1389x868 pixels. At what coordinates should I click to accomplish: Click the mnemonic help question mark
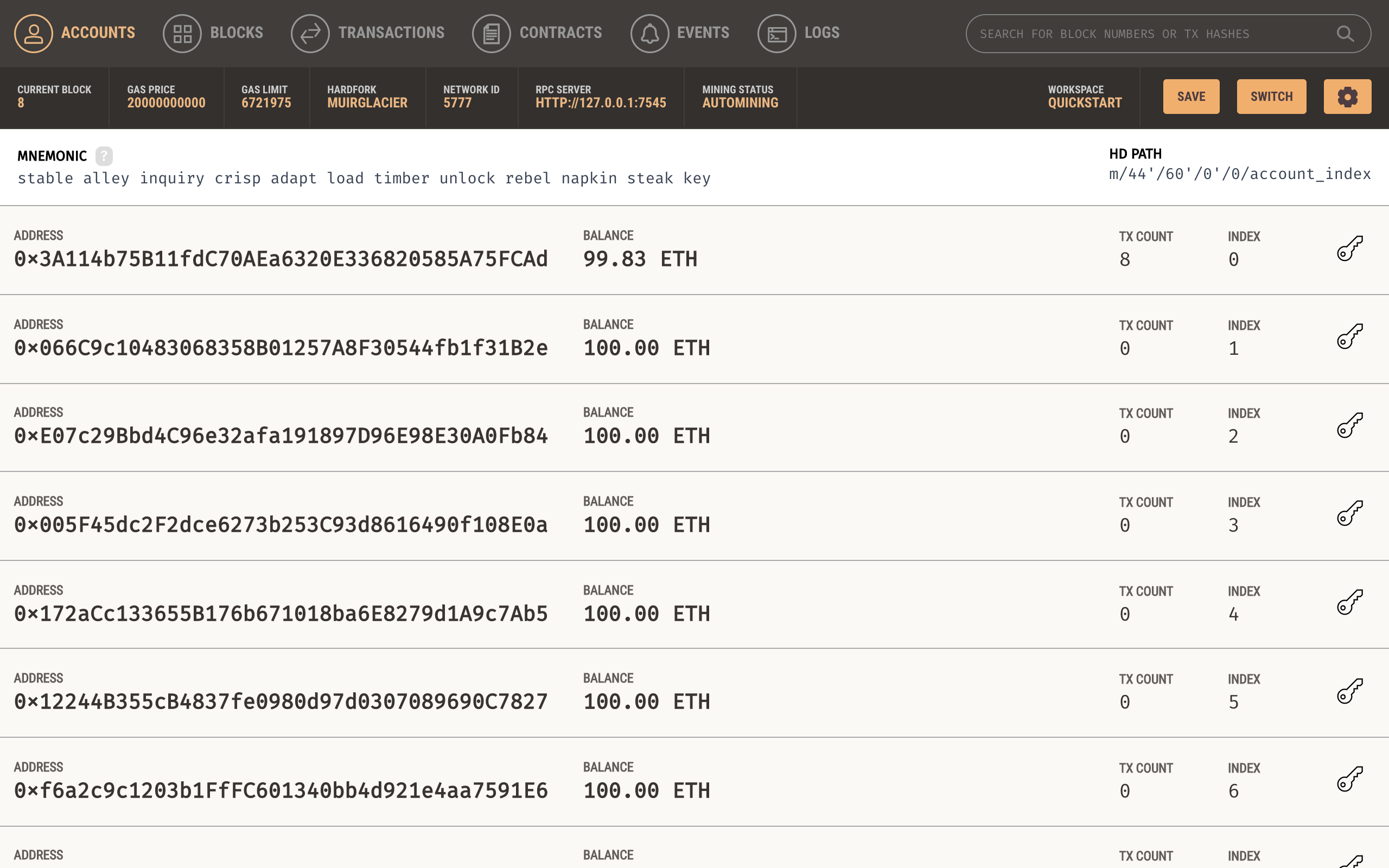point(104,156)
